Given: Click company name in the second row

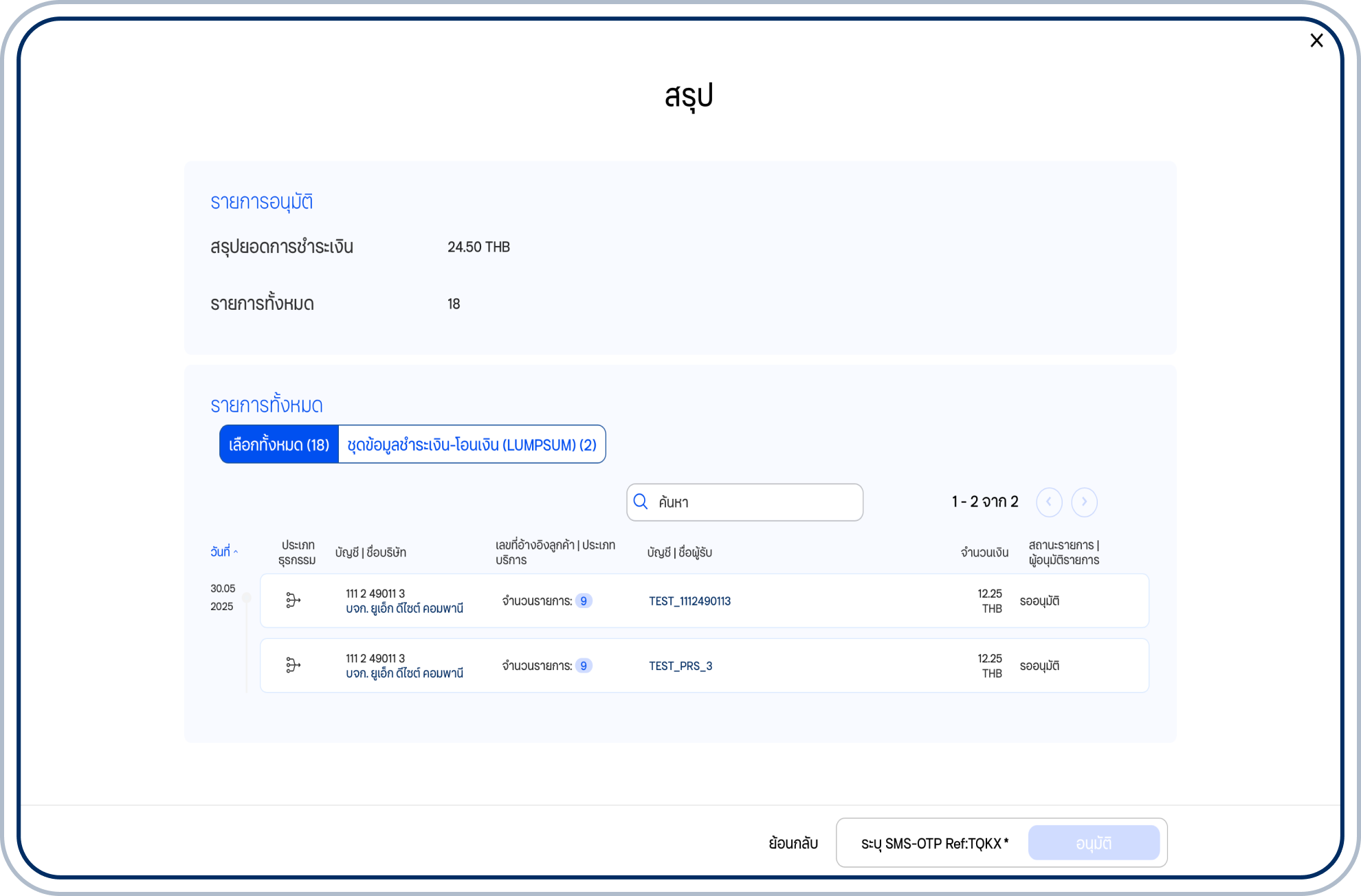Looking at the screenshot, I should (404, 673).
